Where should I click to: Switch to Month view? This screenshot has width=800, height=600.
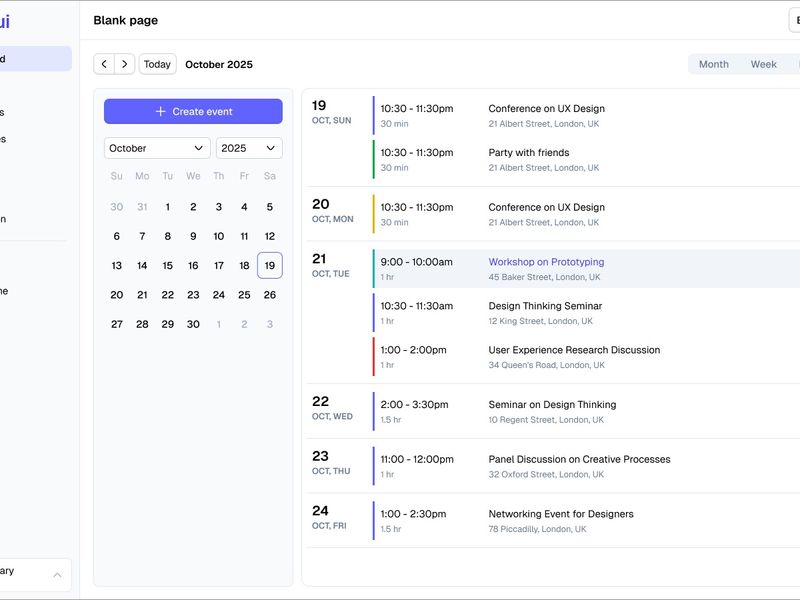[x=715, y=64]
